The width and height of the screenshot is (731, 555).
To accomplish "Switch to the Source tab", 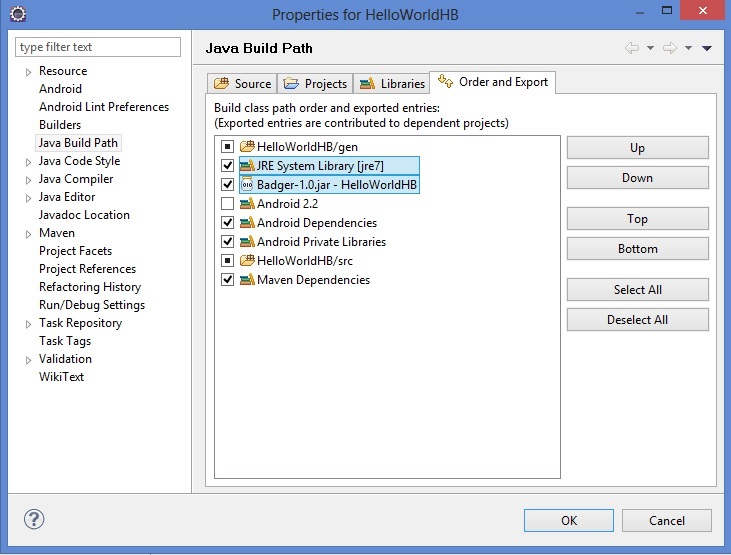I will point(242,84).
